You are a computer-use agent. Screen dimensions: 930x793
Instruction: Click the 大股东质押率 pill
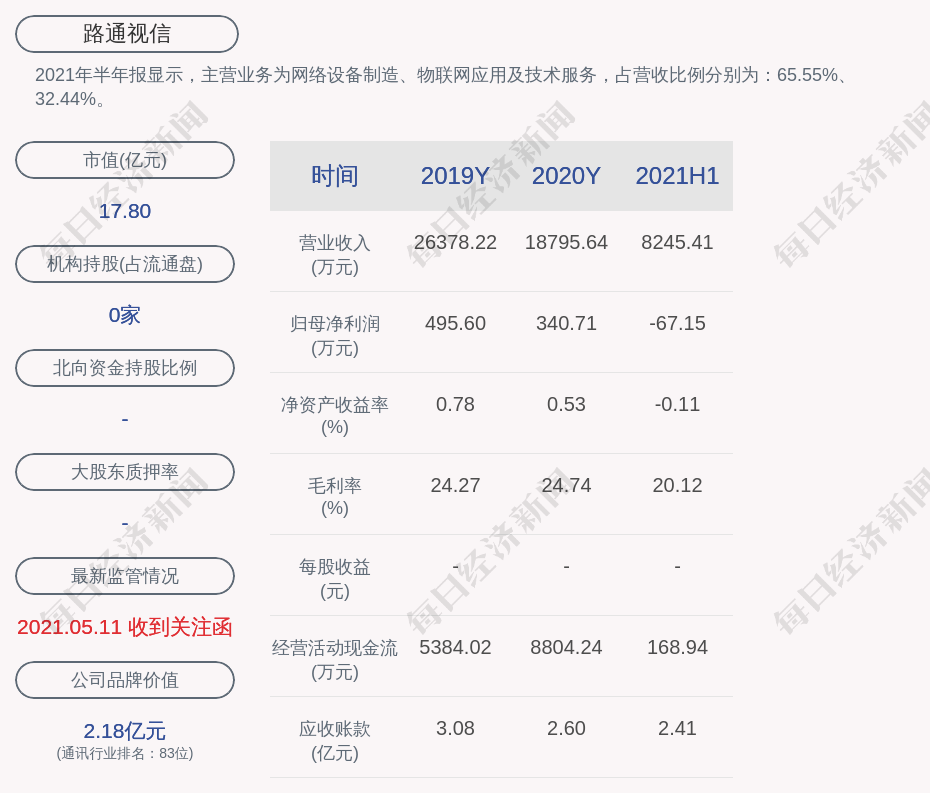point(125,472)
